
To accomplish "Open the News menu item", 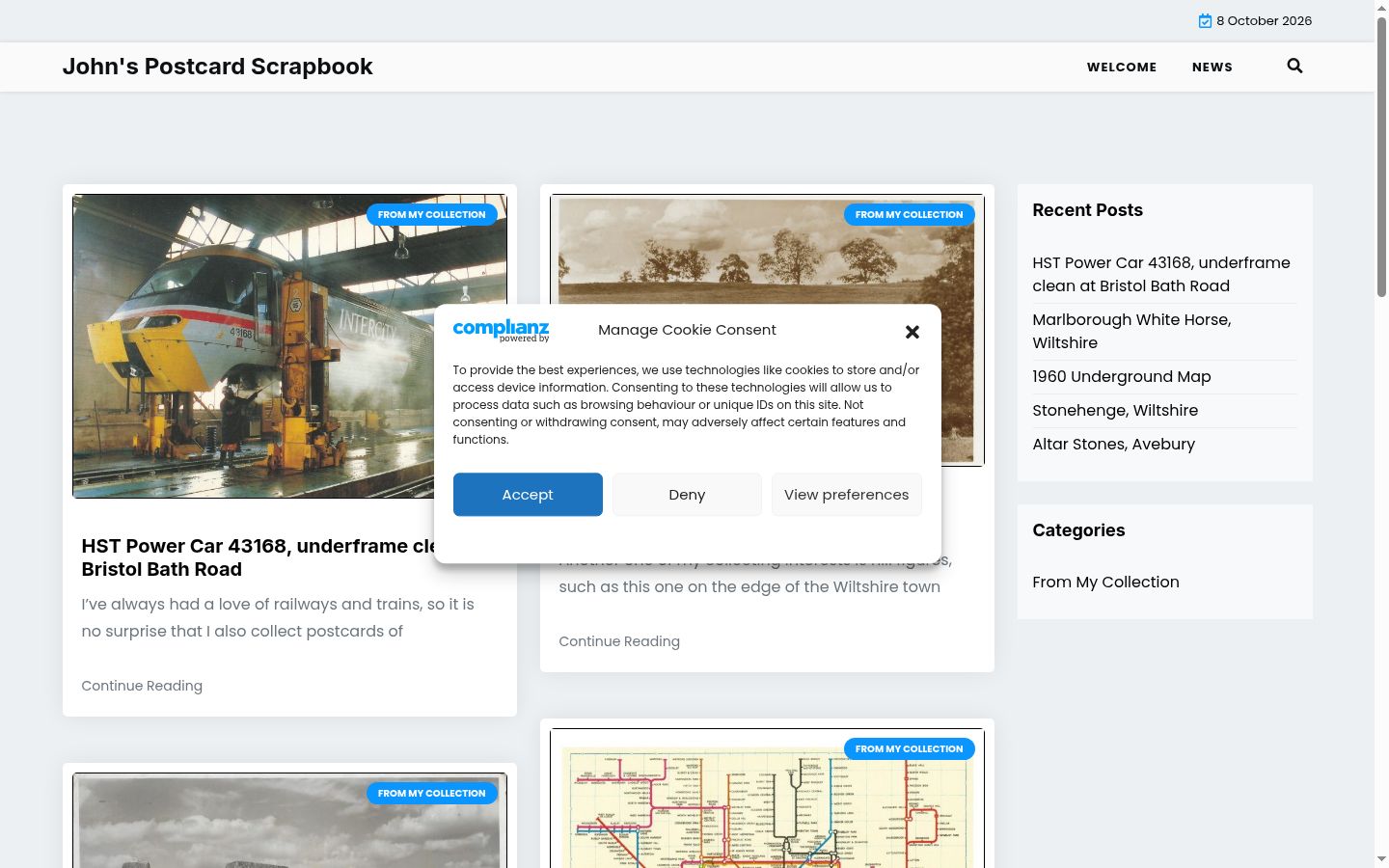I will 1212,68.
